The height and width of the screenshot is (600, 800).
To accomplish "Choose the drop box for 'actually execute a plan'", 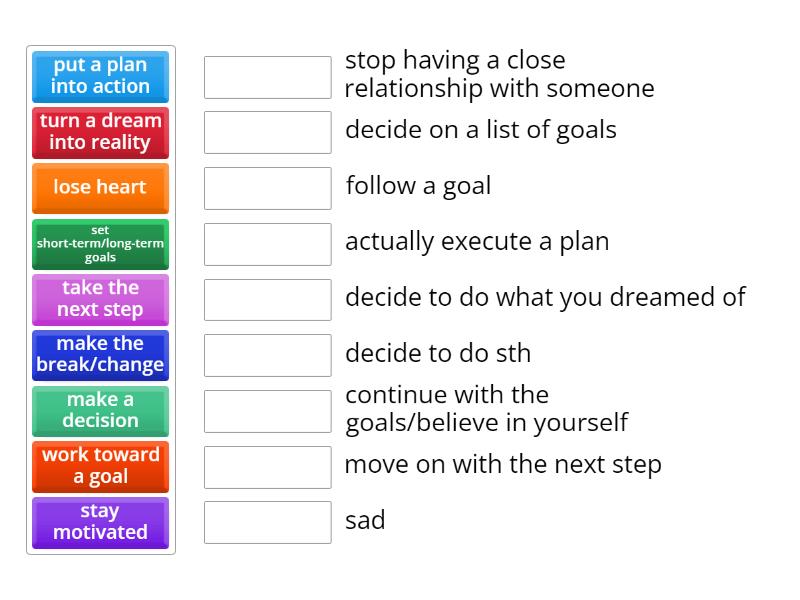I will pos(267,244).
